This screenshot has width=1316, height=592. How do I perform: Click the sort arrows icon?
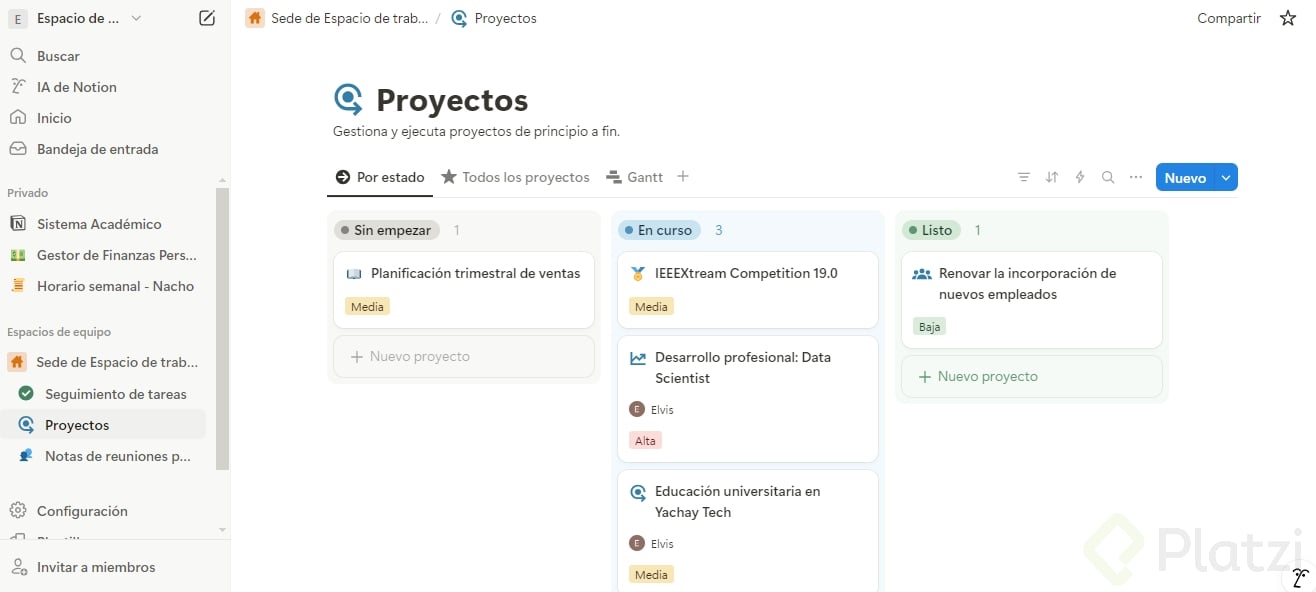pyautogui.click(x=1052, y=177)
